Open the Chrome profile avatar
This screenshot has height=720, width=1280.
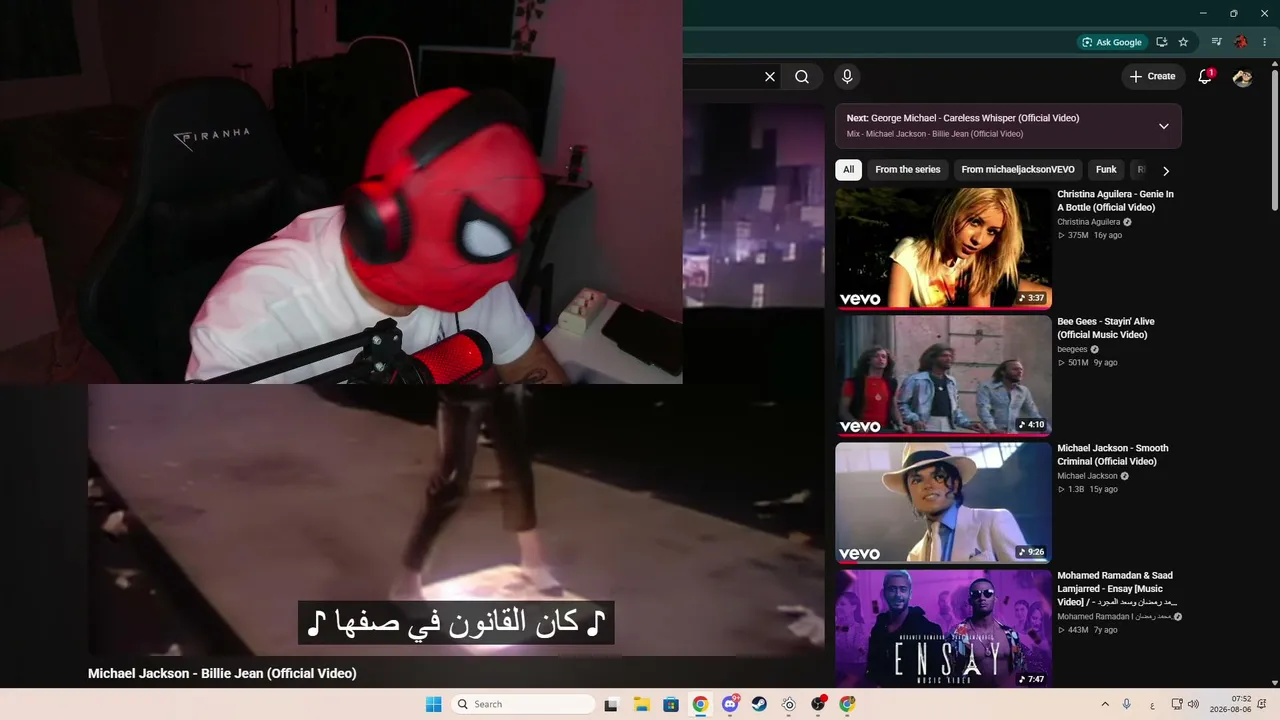pyautogui.click(x=1241, y=42)
